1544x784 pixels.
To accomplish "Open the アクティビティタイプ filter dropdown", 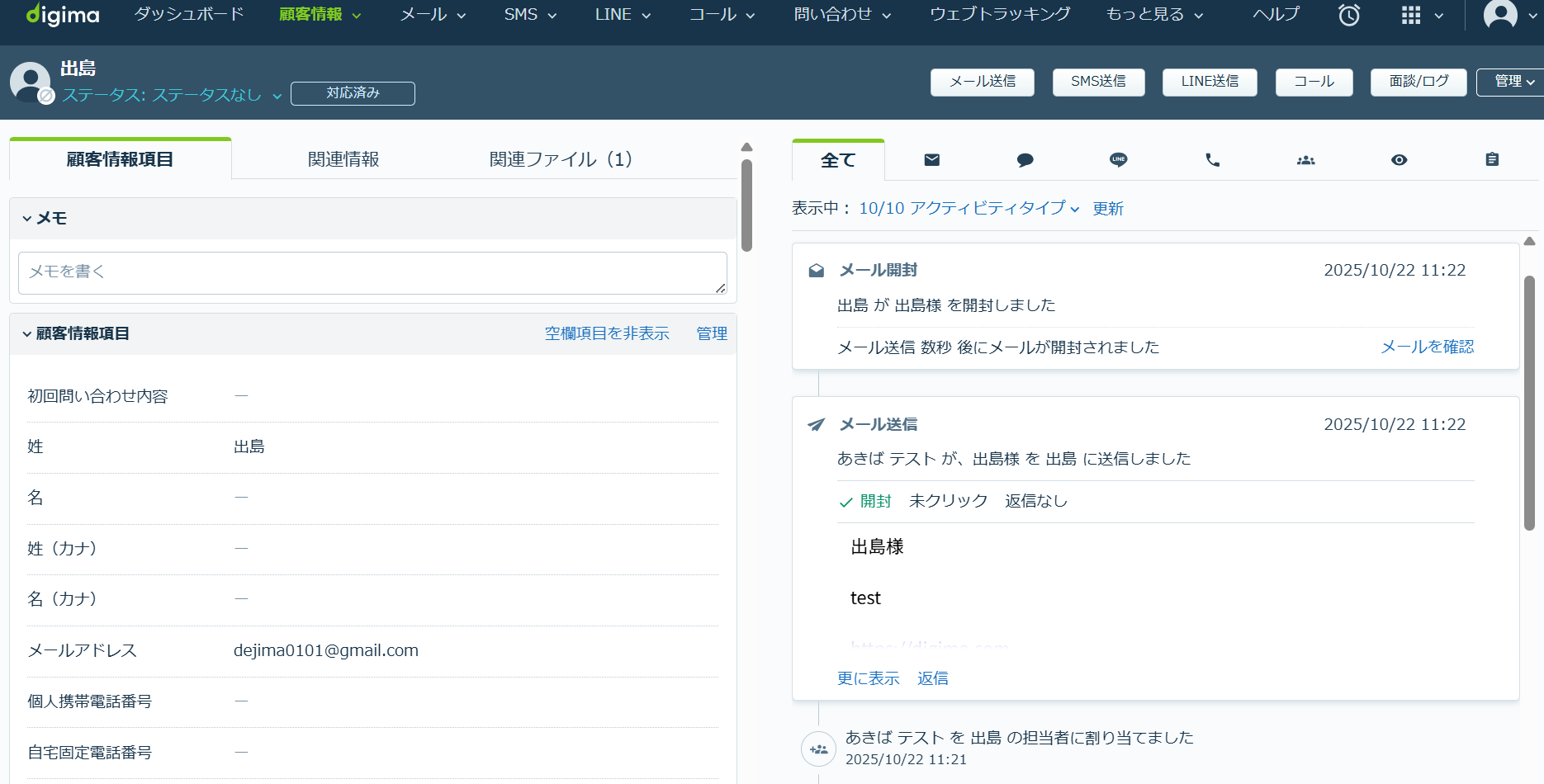I will tap(969, 209).
